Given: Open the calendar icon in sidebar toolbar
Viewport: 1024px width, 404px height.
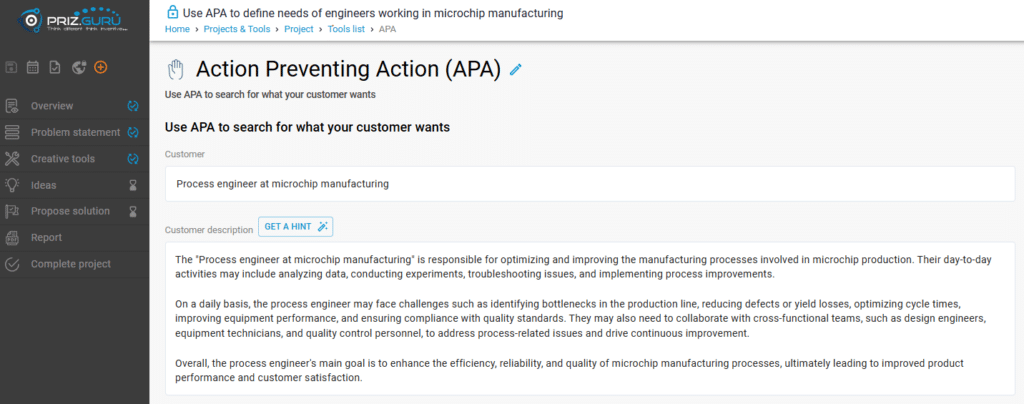Looking at the screenshot, I should coord(33,67).
